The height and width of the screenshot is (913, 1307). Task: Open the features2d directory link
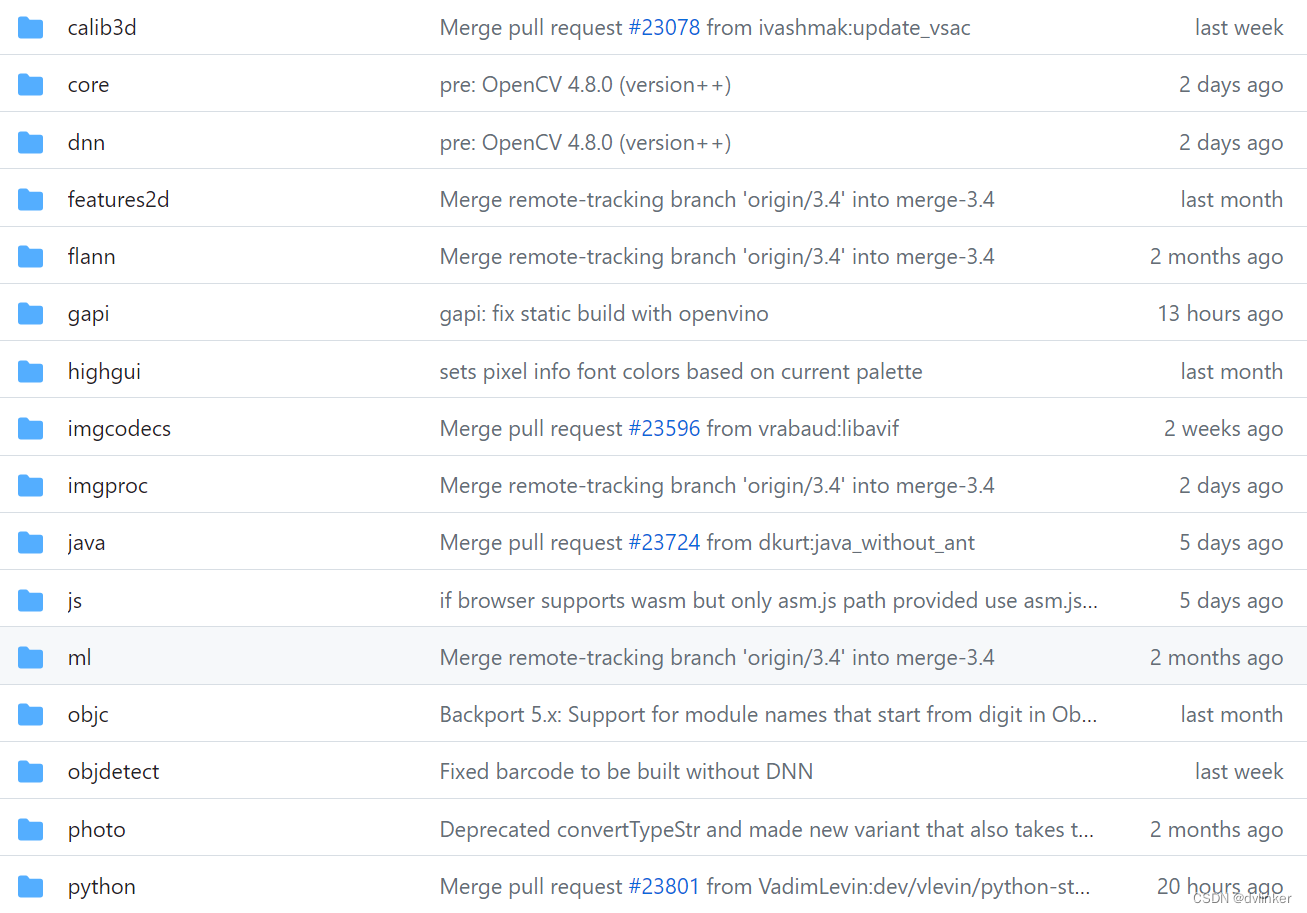click(x=118, y=200)
